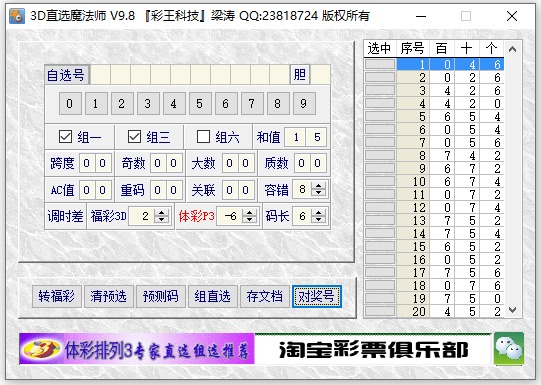Click the app icon in title bar

click(x=17, y=16)
